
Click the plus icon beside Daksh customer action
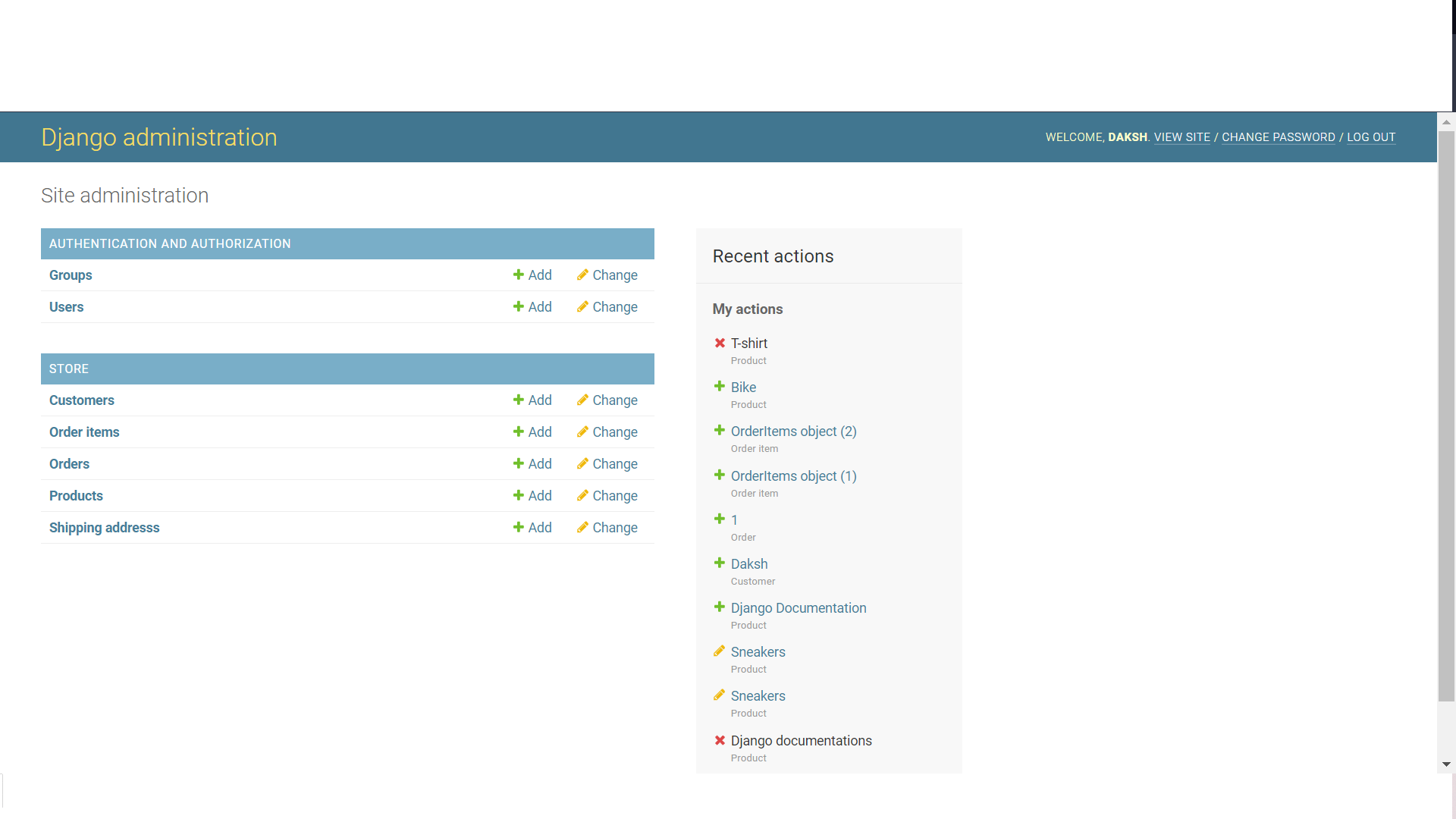[718, 563]
